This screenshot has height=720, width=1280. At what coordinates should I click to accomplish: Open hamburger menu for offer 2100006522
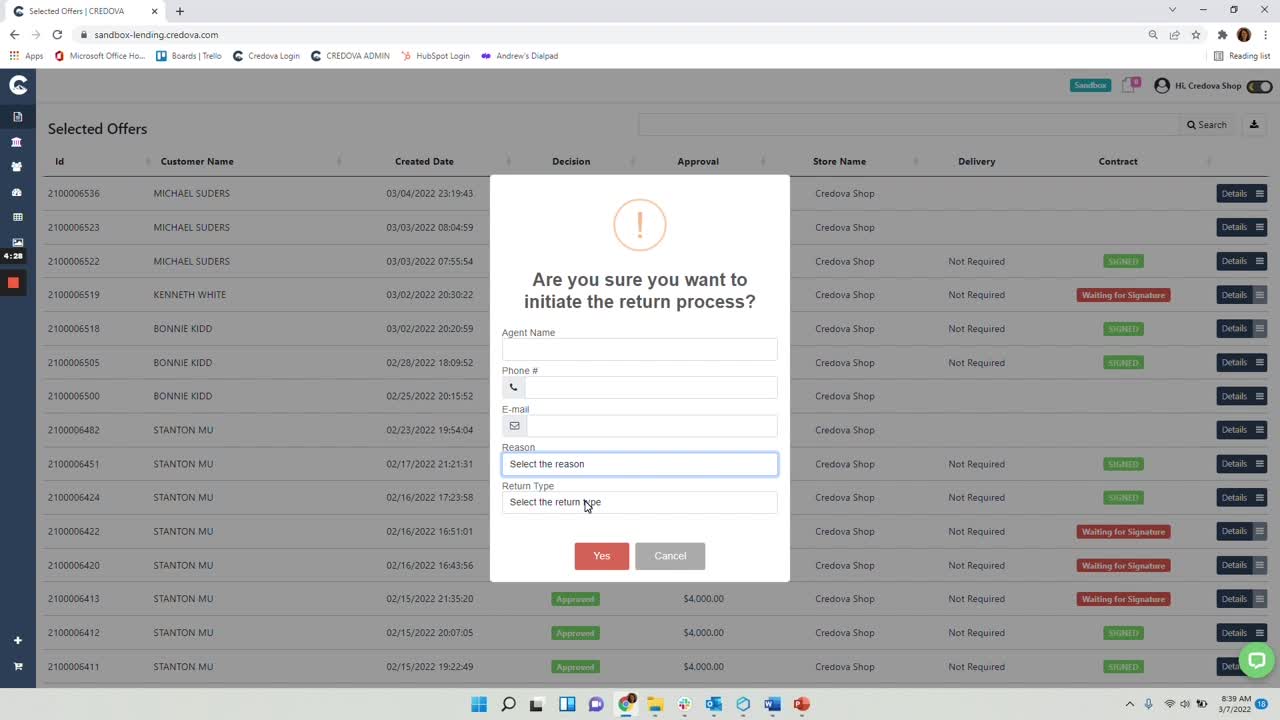(1260, 261)
